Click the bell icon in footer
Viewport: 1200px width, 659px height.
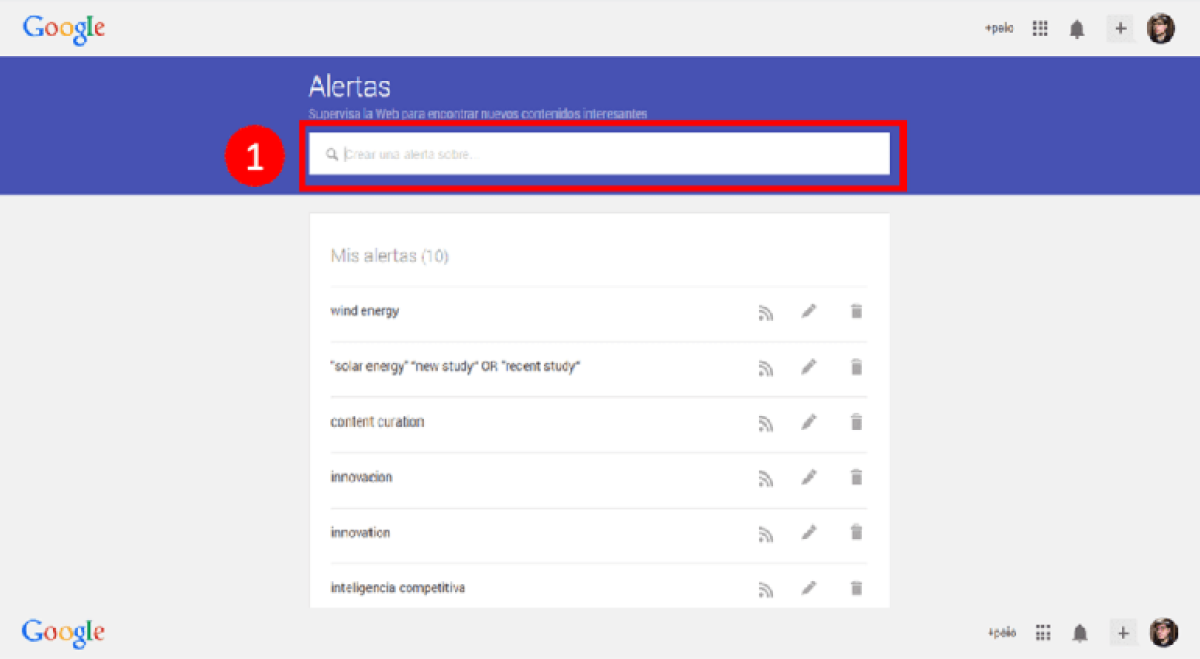[x=1080, y=632]
